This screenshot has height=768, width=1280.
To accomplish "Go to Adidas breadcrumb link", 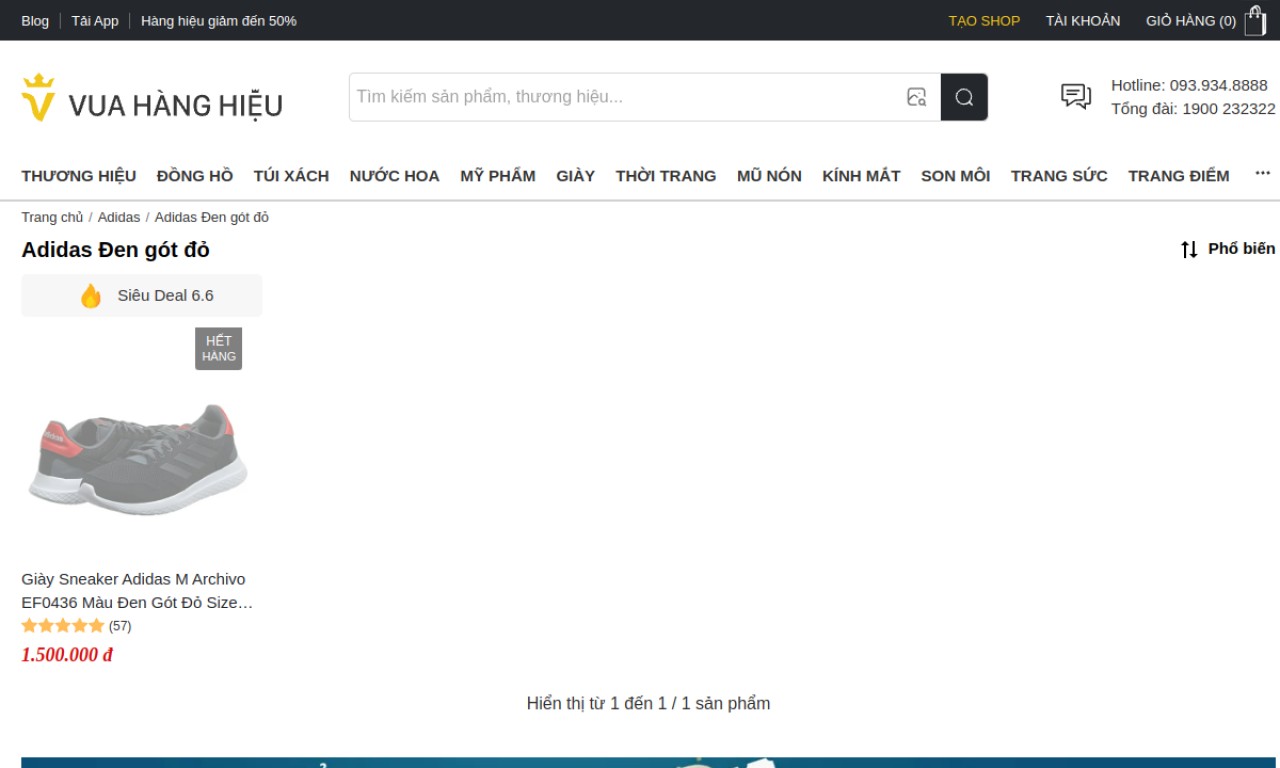I will click(x=119, y=217).
